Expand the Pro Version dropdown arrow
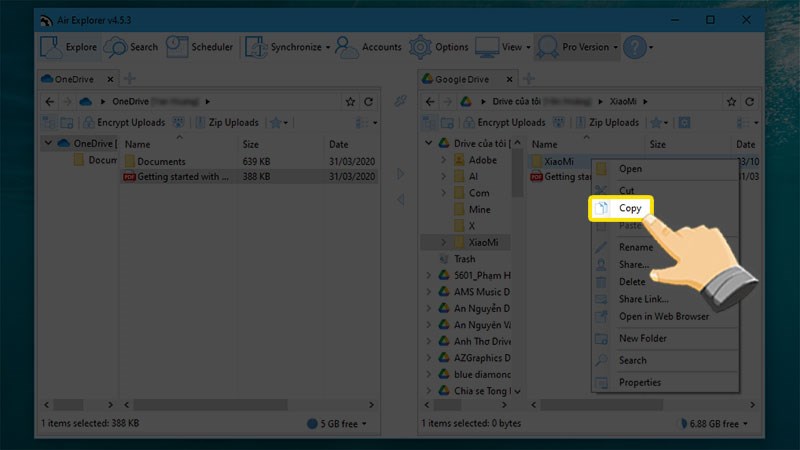Screen dimensions: 800x450 tap(615, 47)
